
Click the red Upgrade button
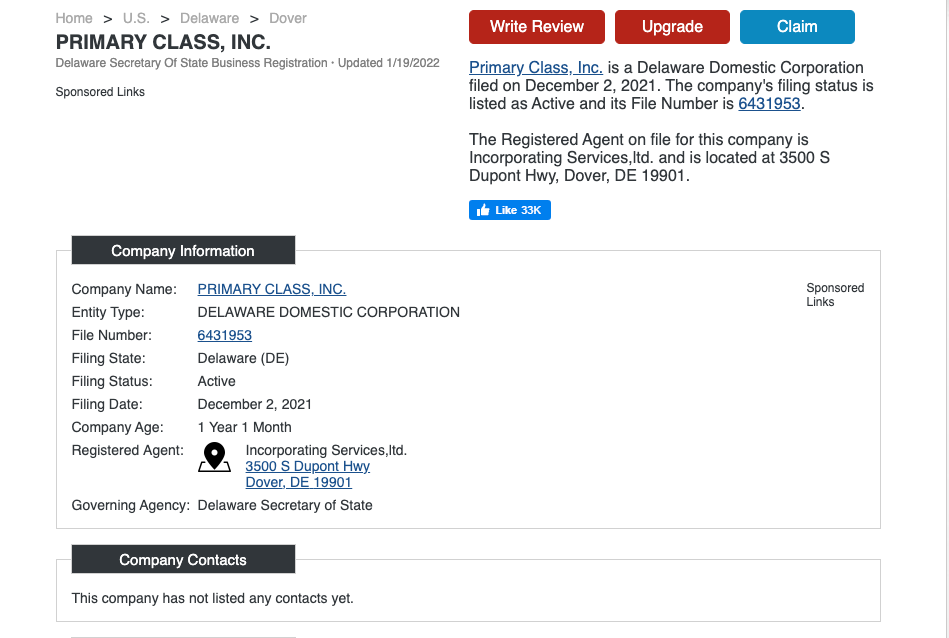tap(672, 27)
